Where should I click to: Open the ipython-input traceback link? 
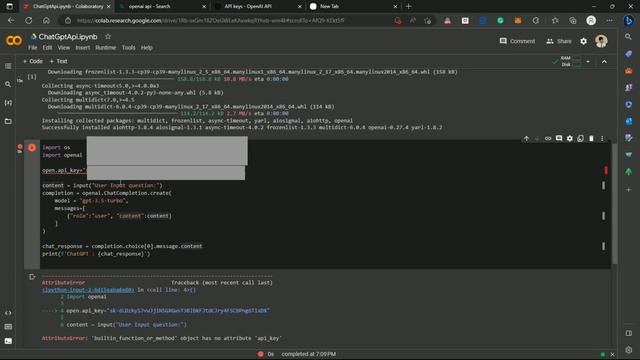(x=88, y=290)
